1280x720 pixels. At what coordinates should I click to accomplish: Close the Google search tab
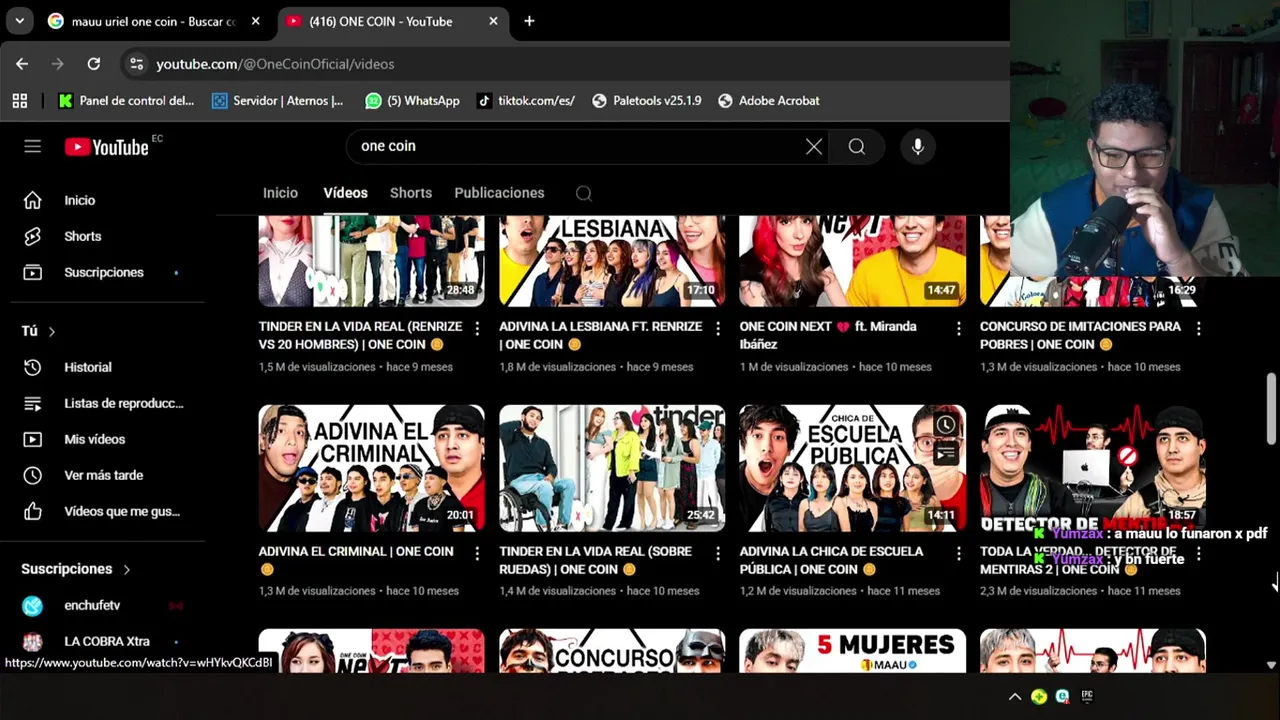pos(256,21)
